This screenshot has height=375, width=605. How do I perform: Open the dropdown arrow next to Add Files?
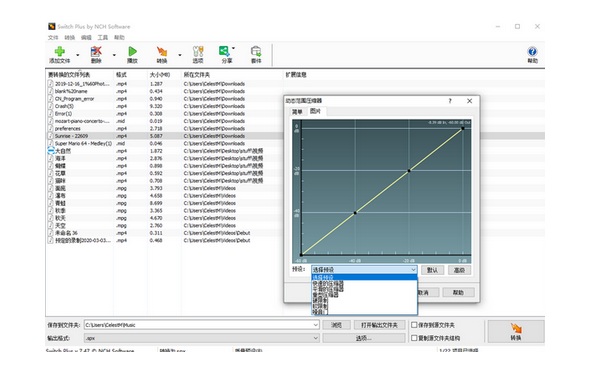click(78, 55)
